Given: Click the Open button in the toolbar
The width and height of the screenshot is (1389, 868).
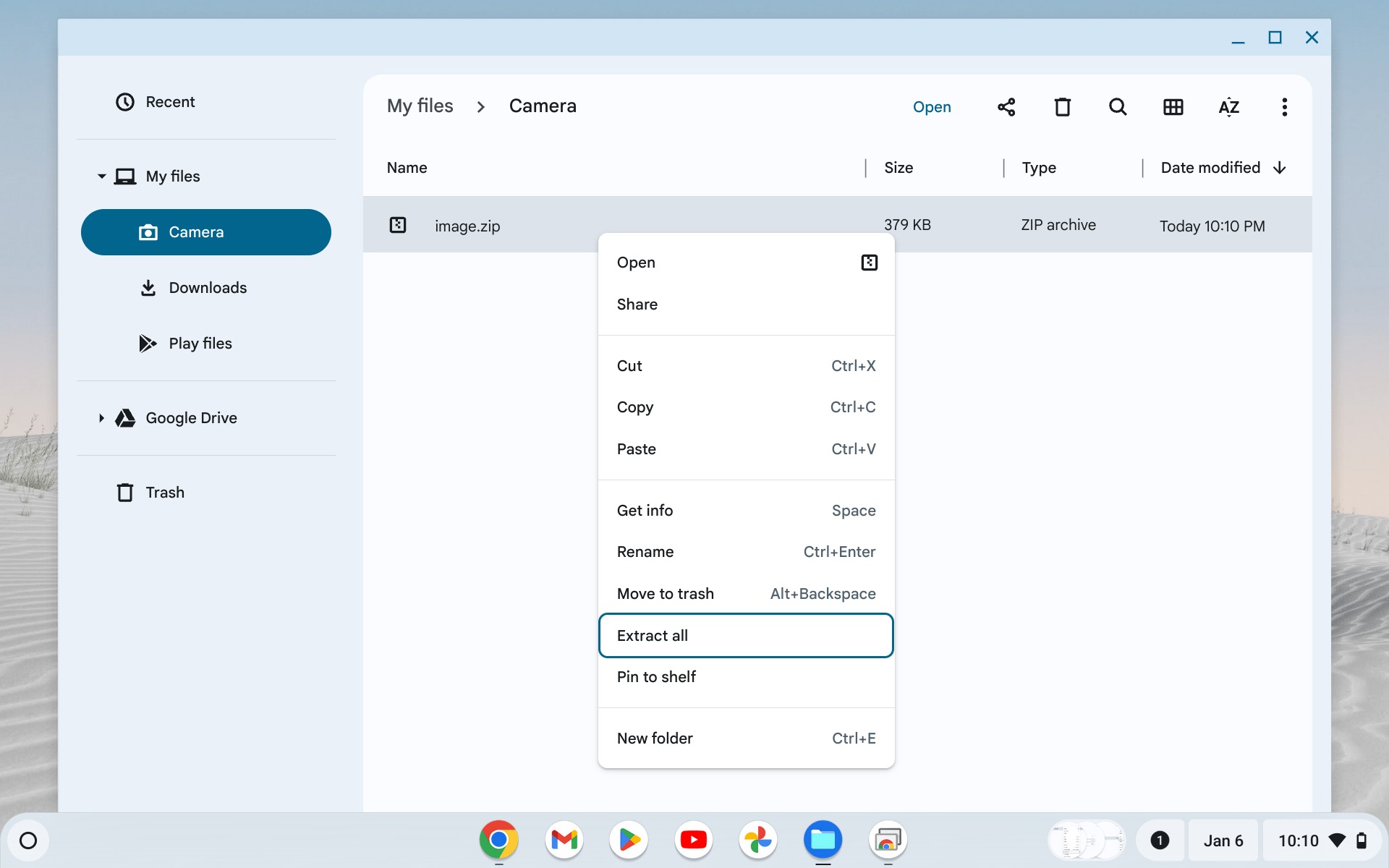Looking at the screenshot, I should click(932, 106).
